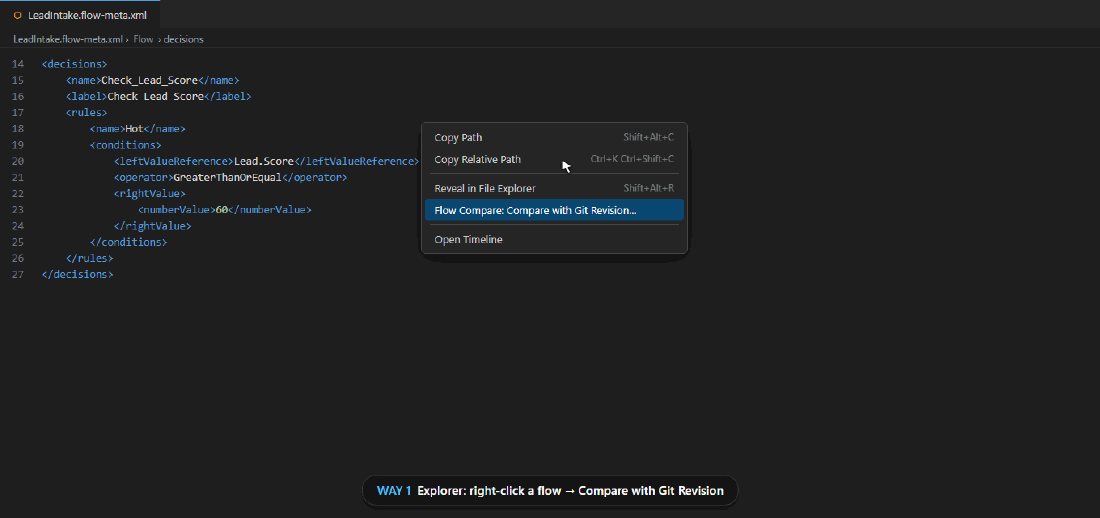Click the closing </rightValue> tag
The height and width of the screenshot is (518, 1100).
[x=152, y=226]
